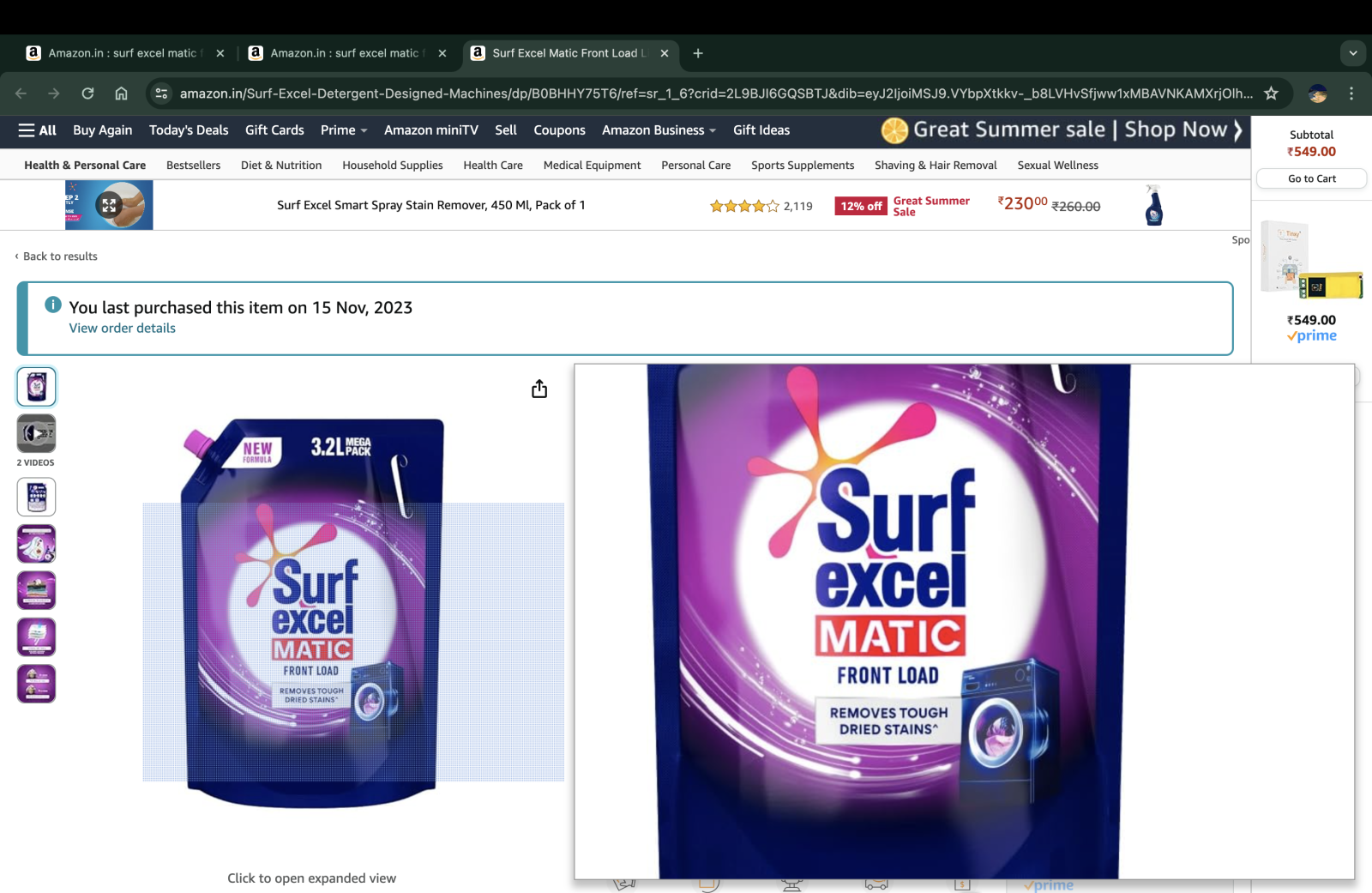Go back using the browser back arrow
The width and height of the screenshot is (1372, 893).
point(21,94)
